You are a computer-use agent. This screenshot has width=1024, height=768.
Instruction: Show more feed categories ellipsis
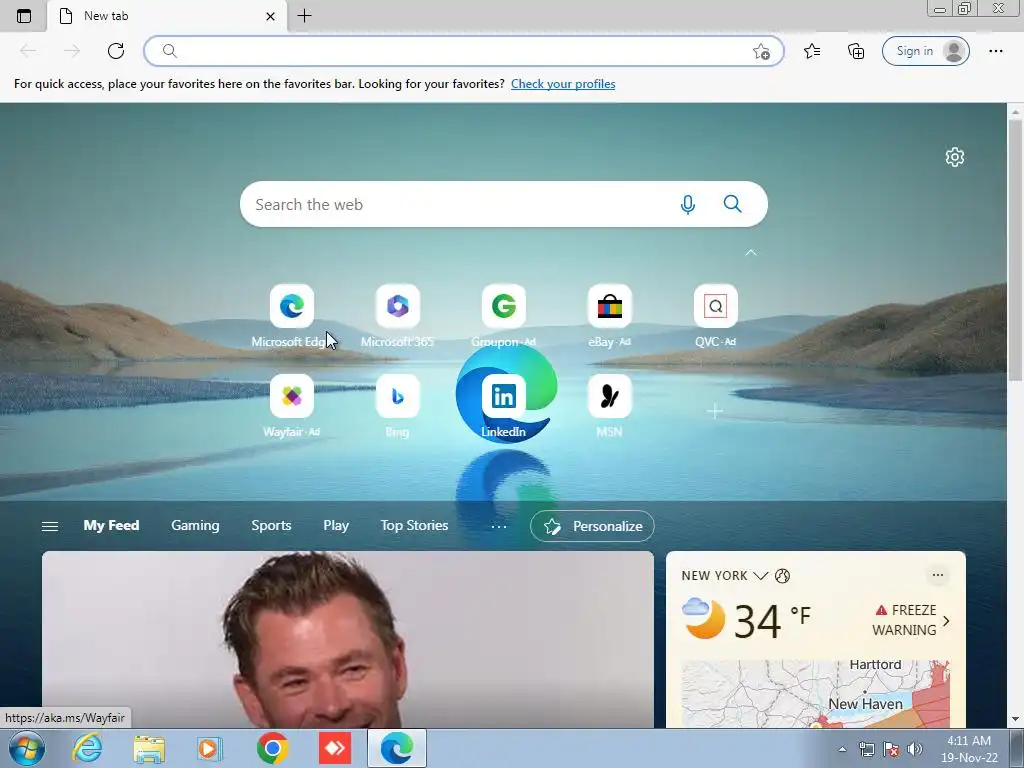499,526
